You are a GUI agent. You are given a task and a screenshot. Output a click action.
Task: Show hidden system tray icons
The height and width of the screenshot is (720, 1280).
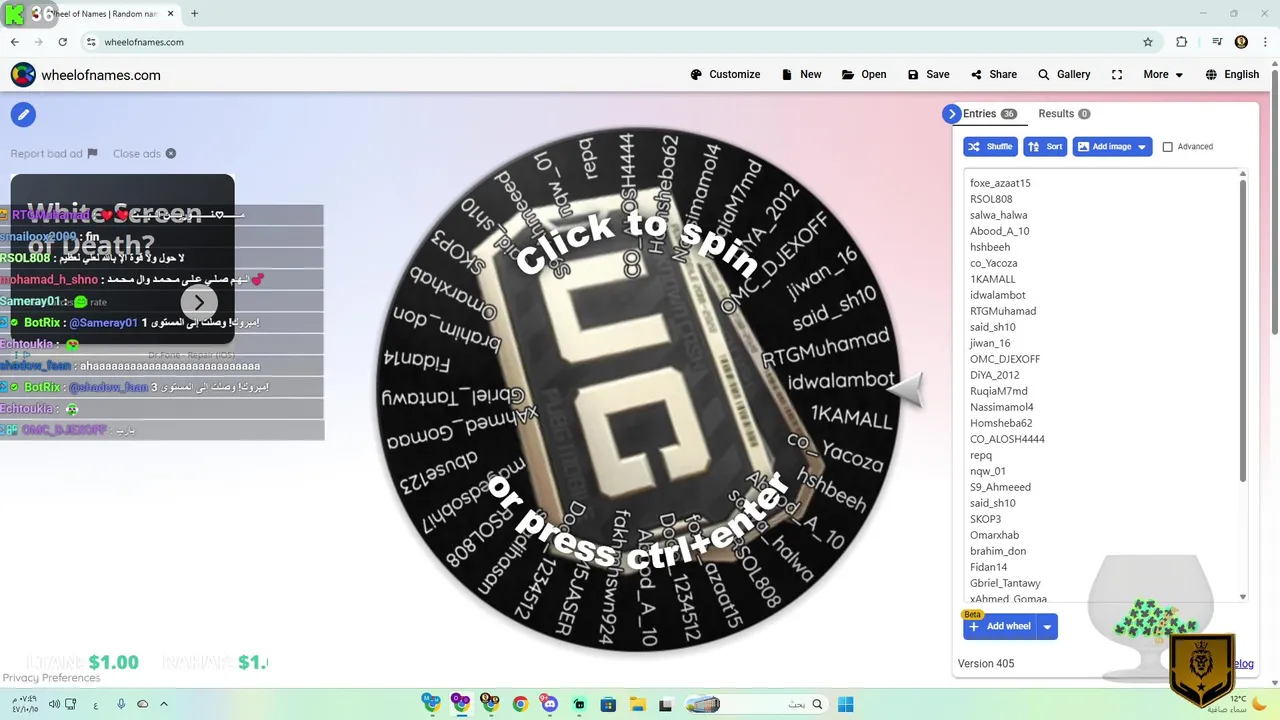pyautogui.click(x=164, y=704)
